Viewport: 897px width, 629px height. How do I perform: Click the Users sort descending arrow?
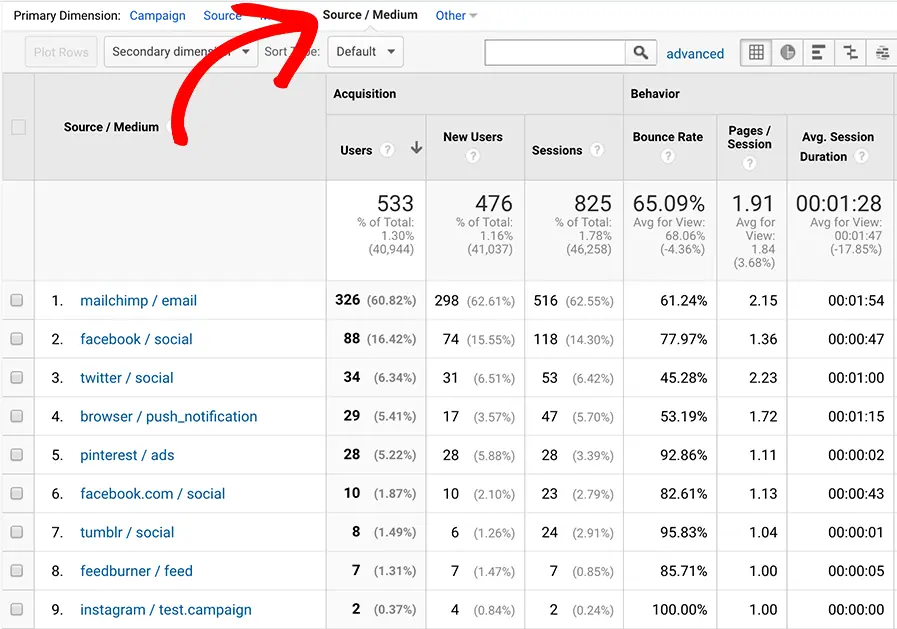(x=416, y=148)
